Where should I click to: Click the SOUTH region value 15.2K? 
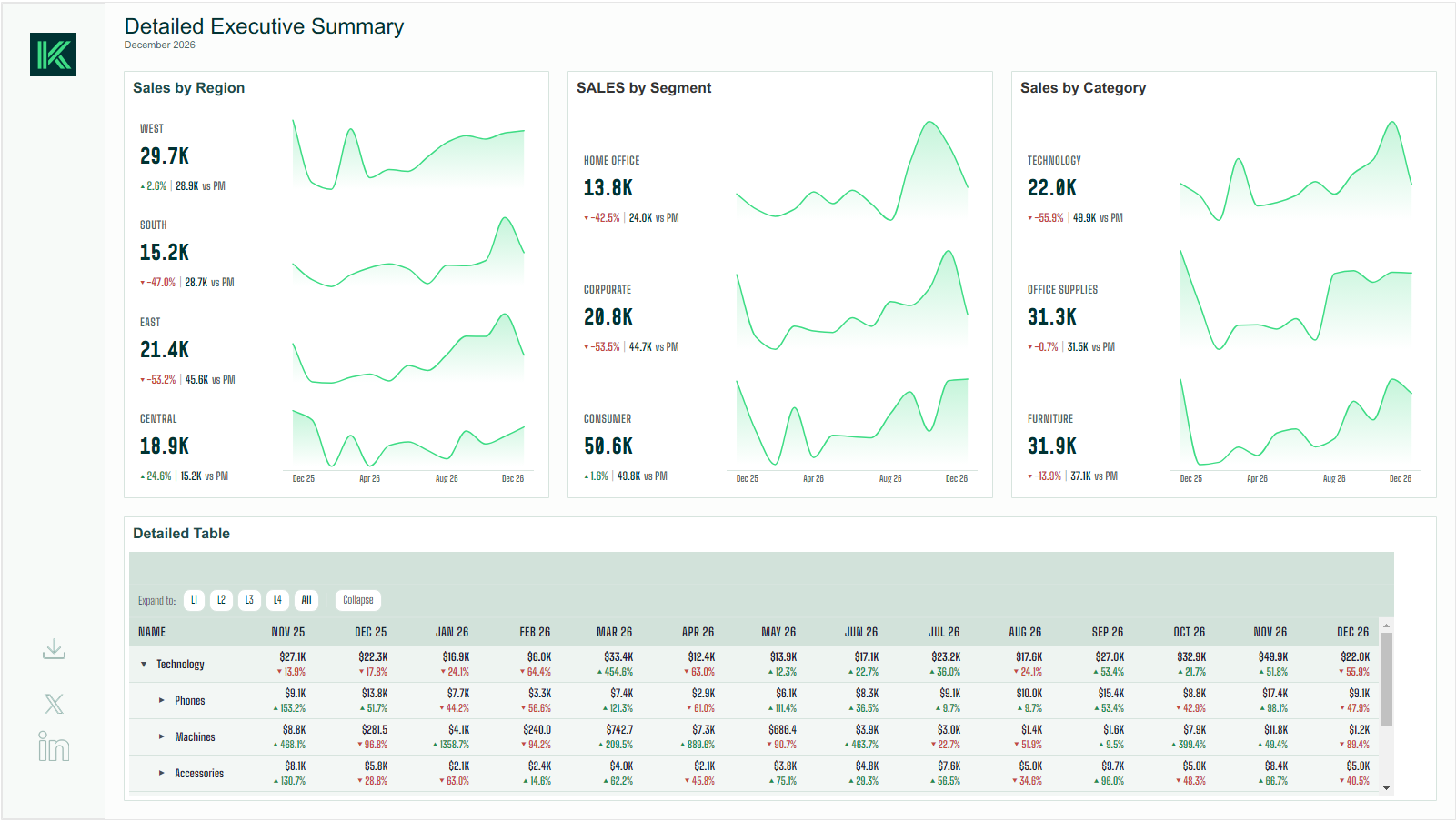coord(165,253)
